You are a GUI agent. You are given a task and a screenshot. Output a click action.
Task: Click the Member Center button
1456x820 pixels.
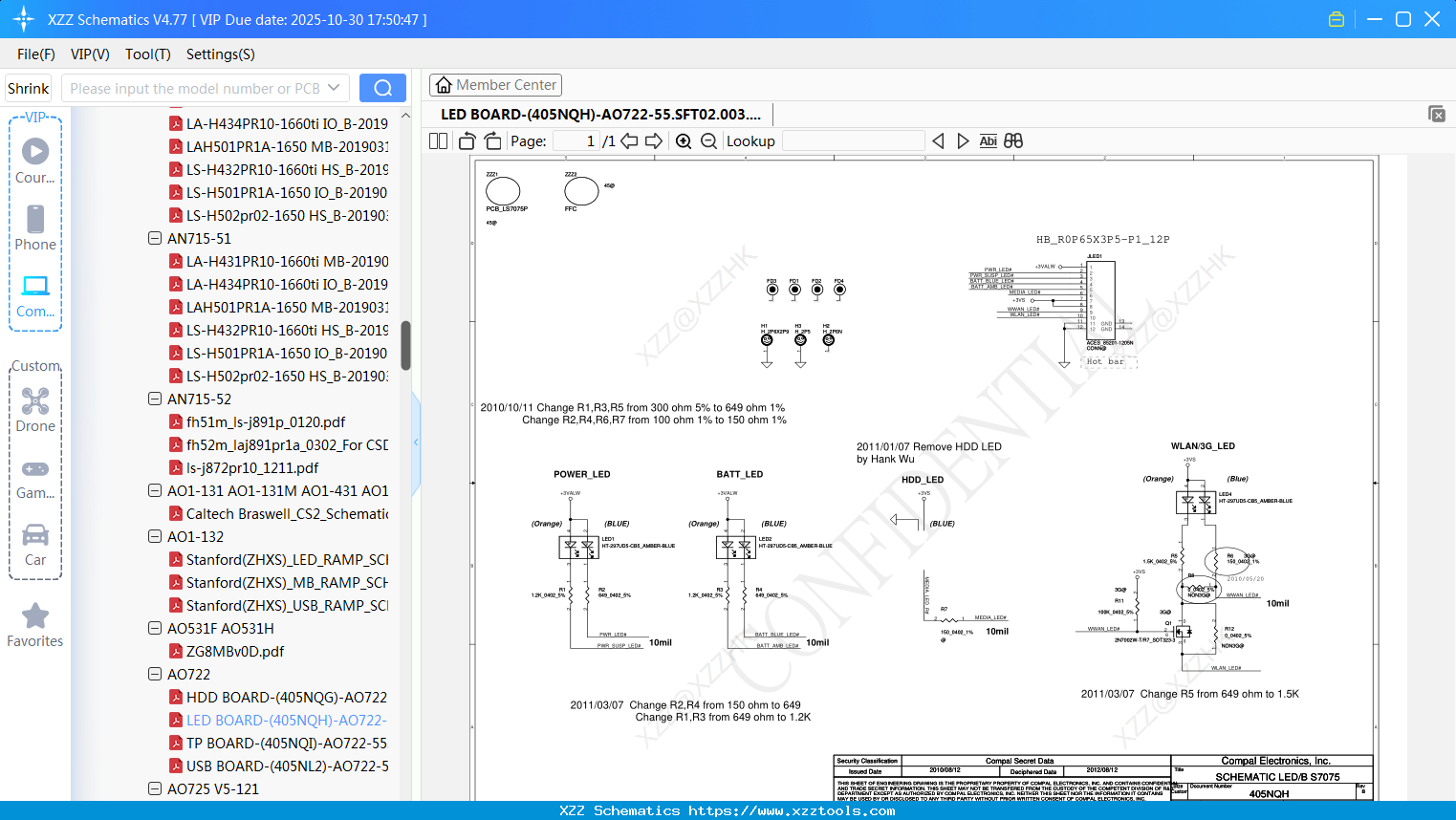pyautogui.click(x=495, y=85)
